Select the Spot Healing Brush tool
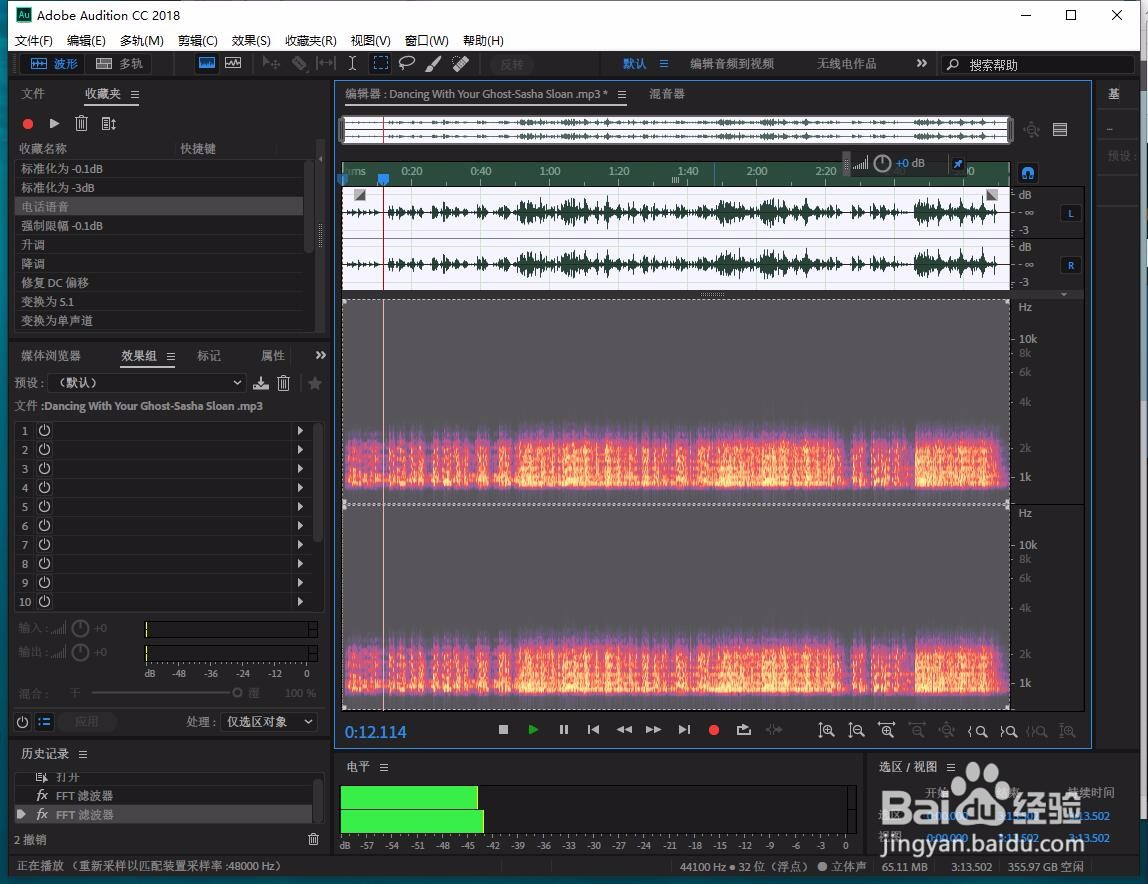The height and width of the screenshot is (884, 1148). click(x=461, y=64)
